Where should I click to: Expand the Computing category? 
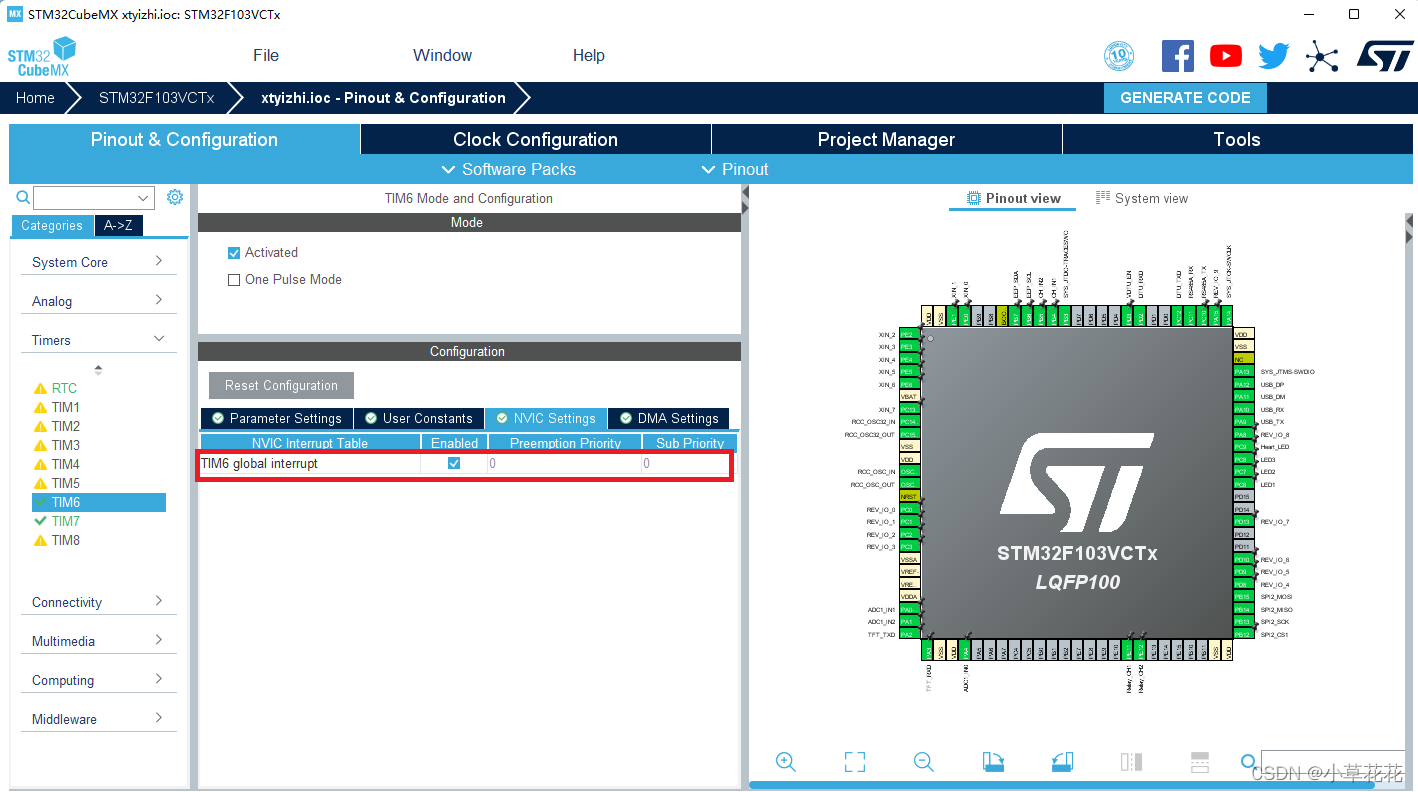(98, 680)
